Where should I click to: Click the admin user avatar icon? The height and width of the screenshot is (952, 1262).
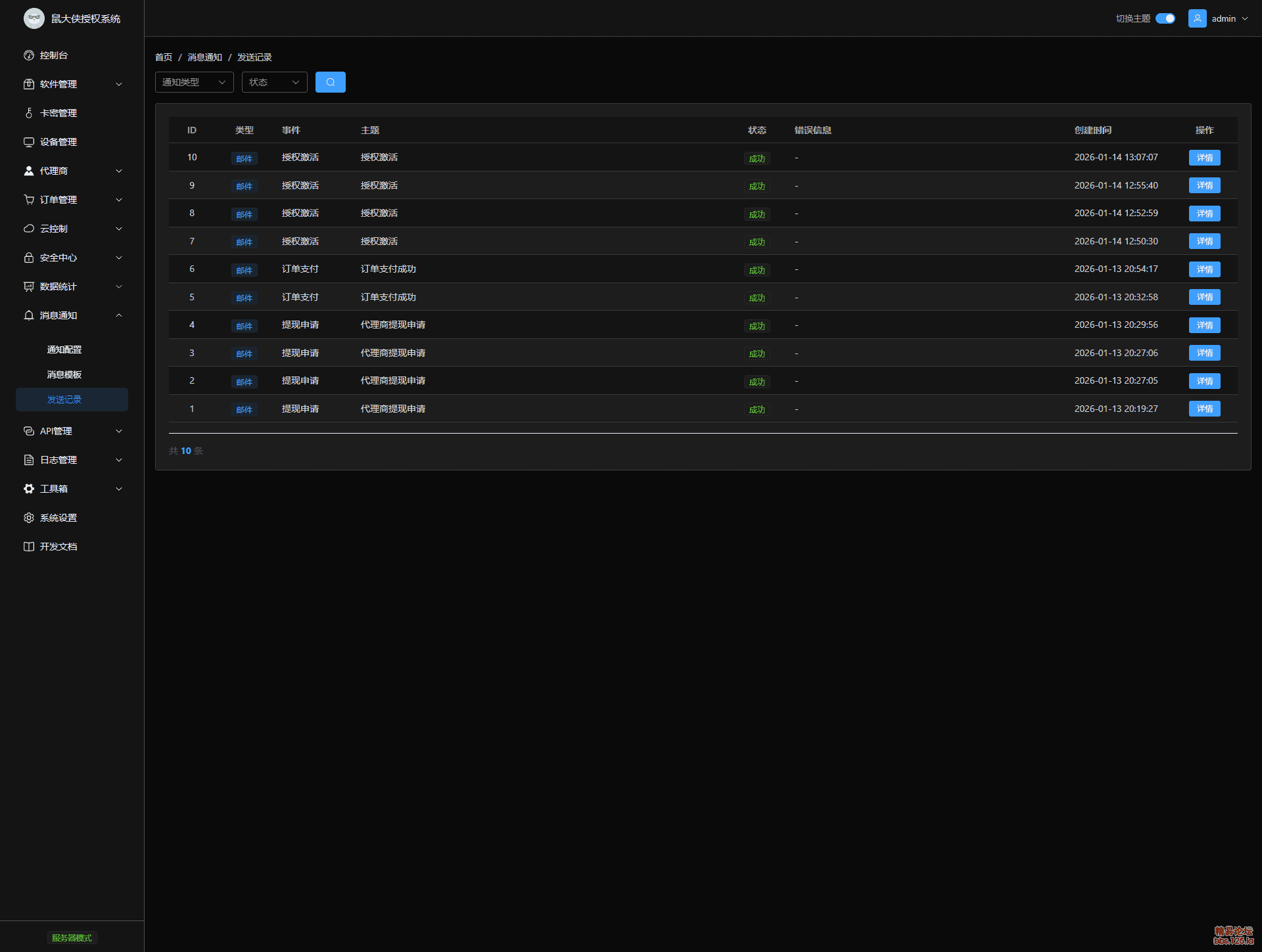[x=1198, y=18]
